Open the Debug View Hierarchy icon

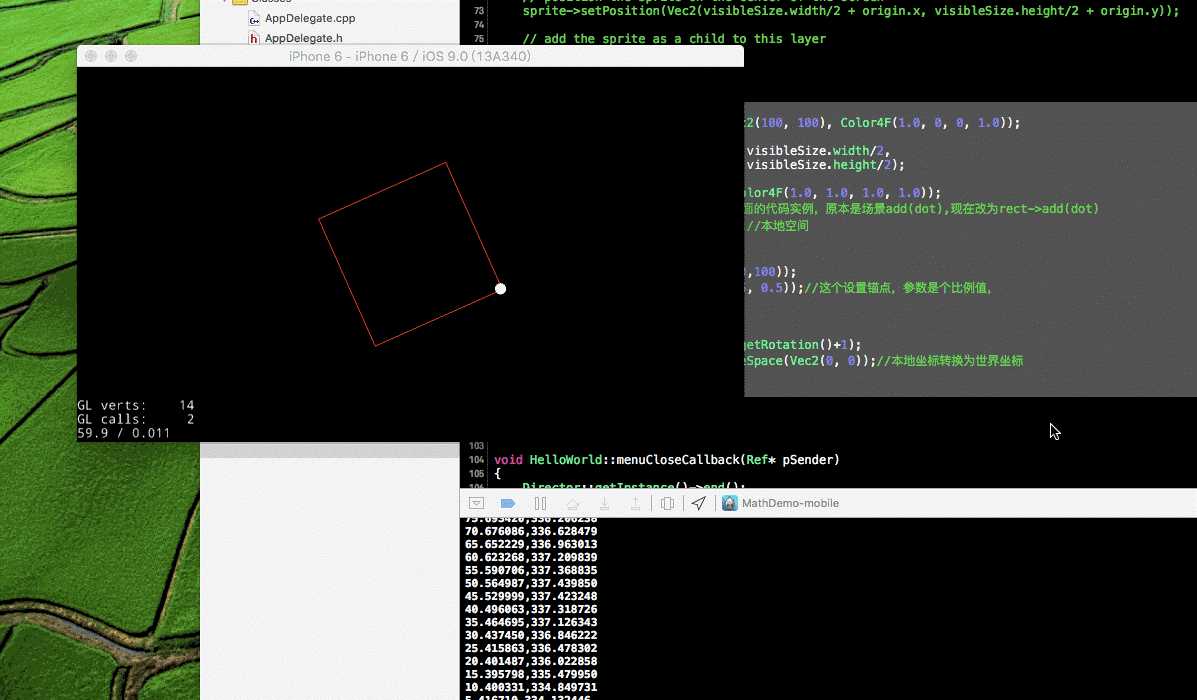coord(667,504)
